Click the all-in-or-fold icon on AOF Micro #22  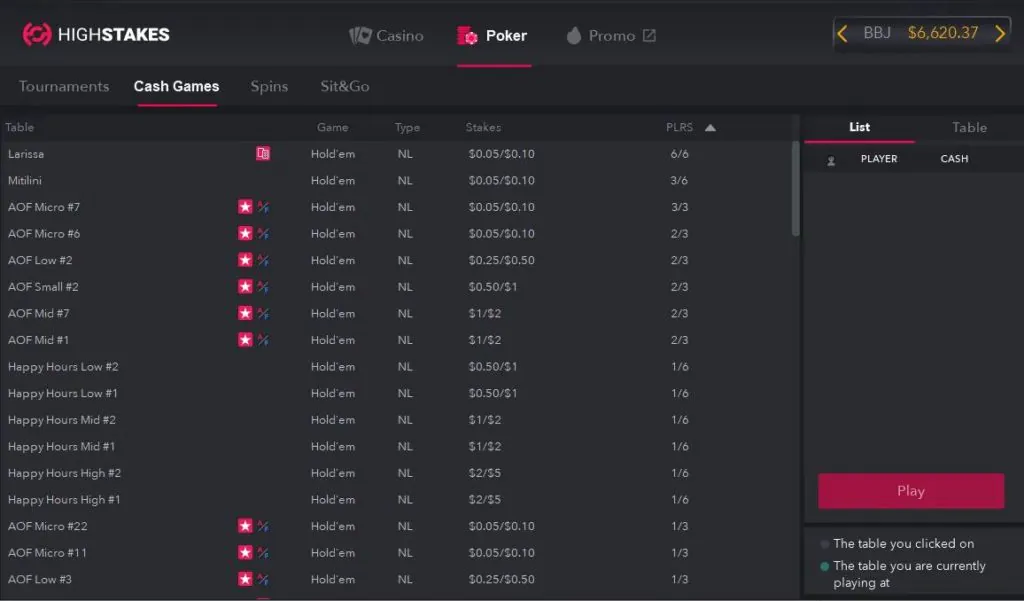pyautogui.click(x=264, y=526)
